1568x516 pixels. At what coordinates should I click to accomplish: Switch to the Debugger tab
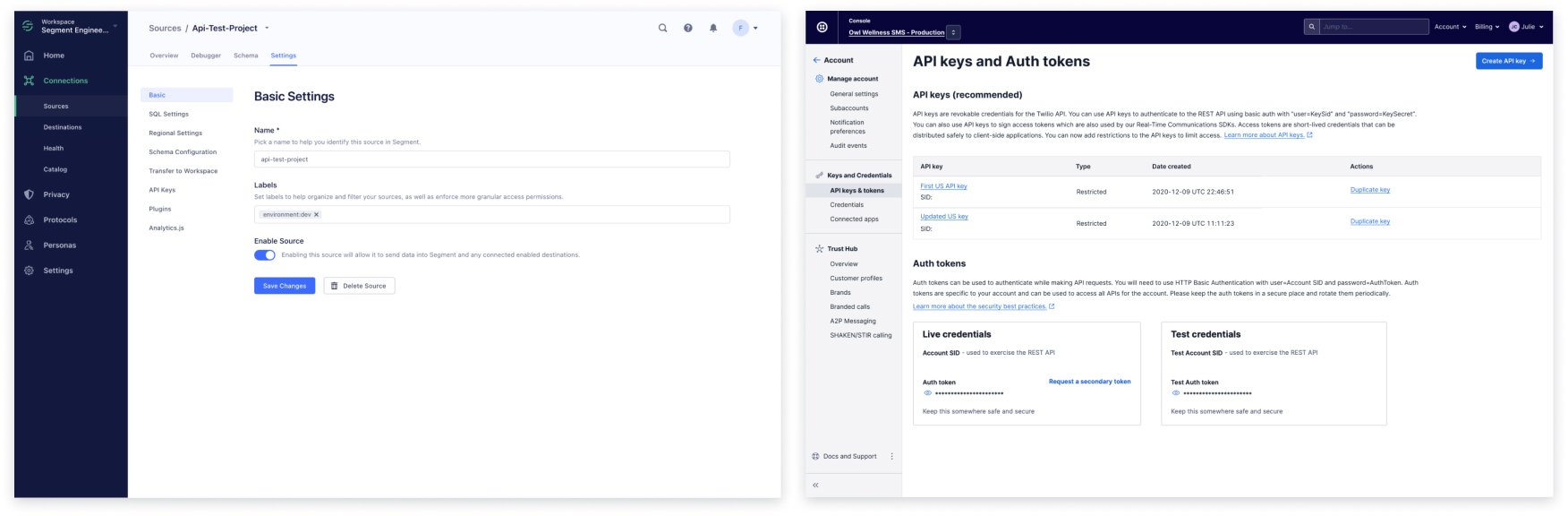pos(206,56)
